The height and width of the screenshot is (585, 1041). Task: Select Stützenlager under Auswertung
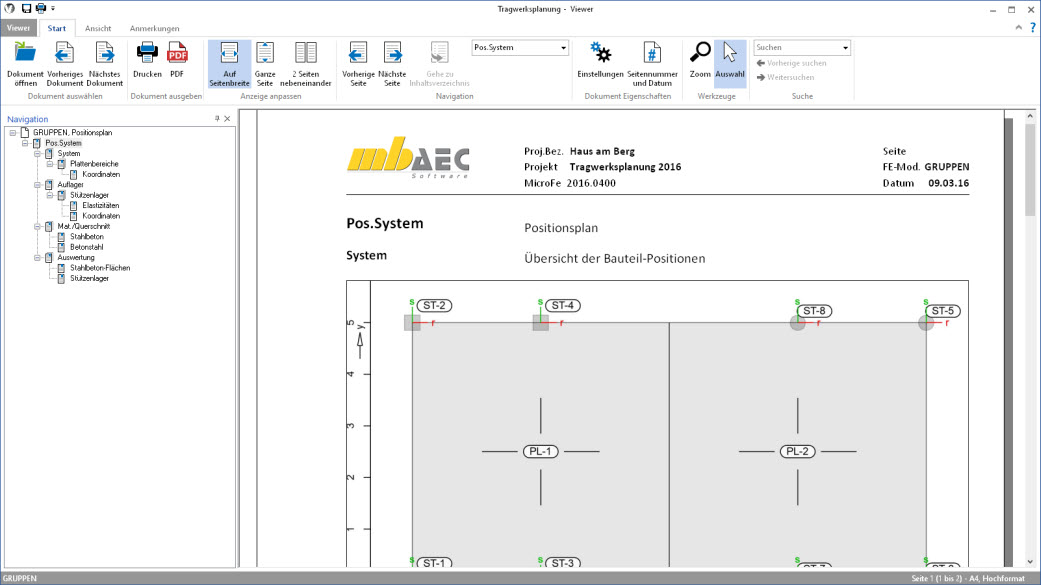coord(90,278)
